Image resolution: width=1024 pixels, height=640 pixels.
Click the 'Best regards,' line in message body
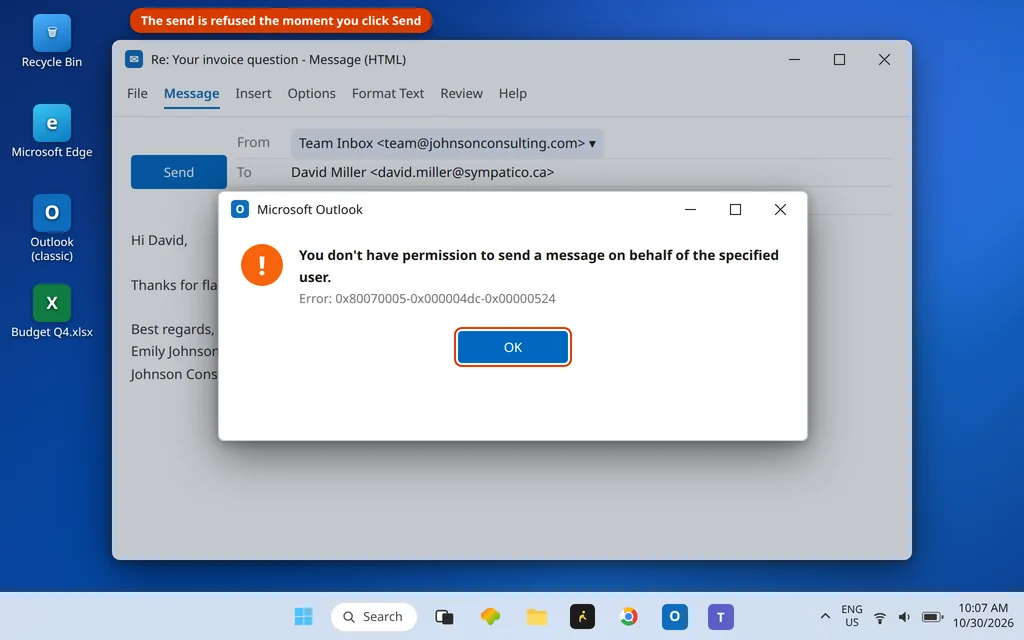click(172, 329)
